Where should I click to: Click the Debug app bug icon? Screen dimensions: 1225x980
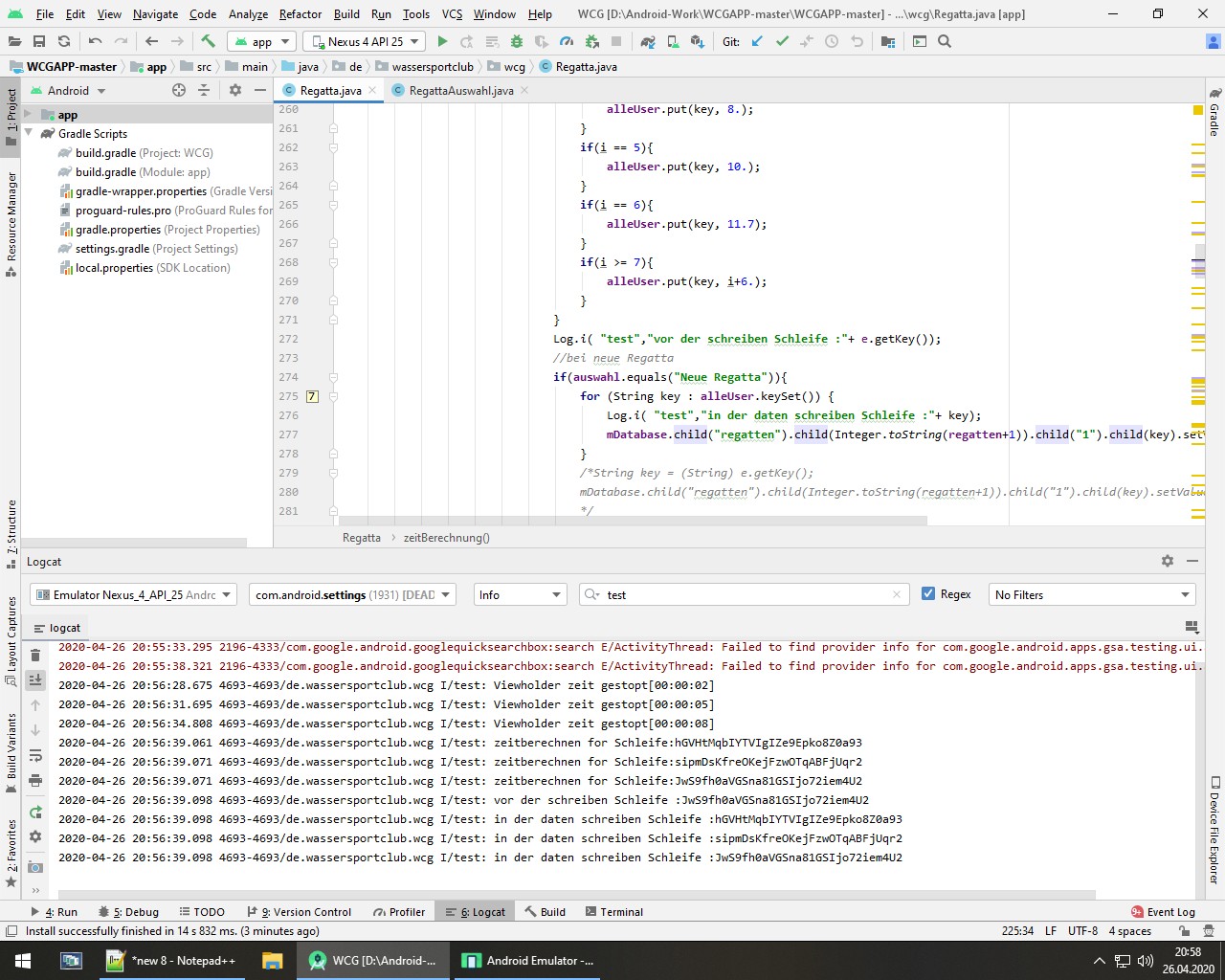517,41
